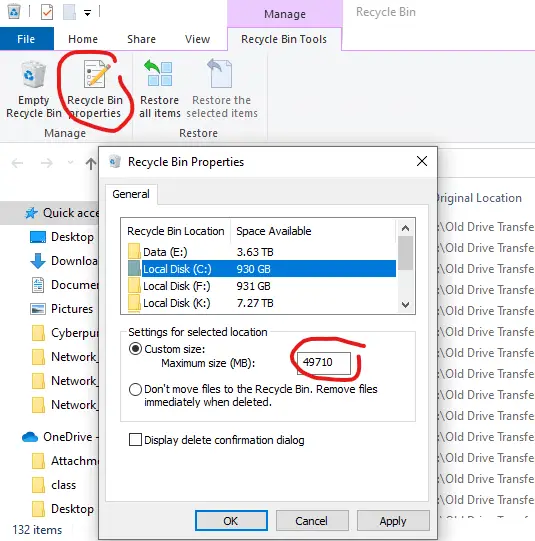
Task: Click Restore the selected items button
Action: click(x=222, y=90)
